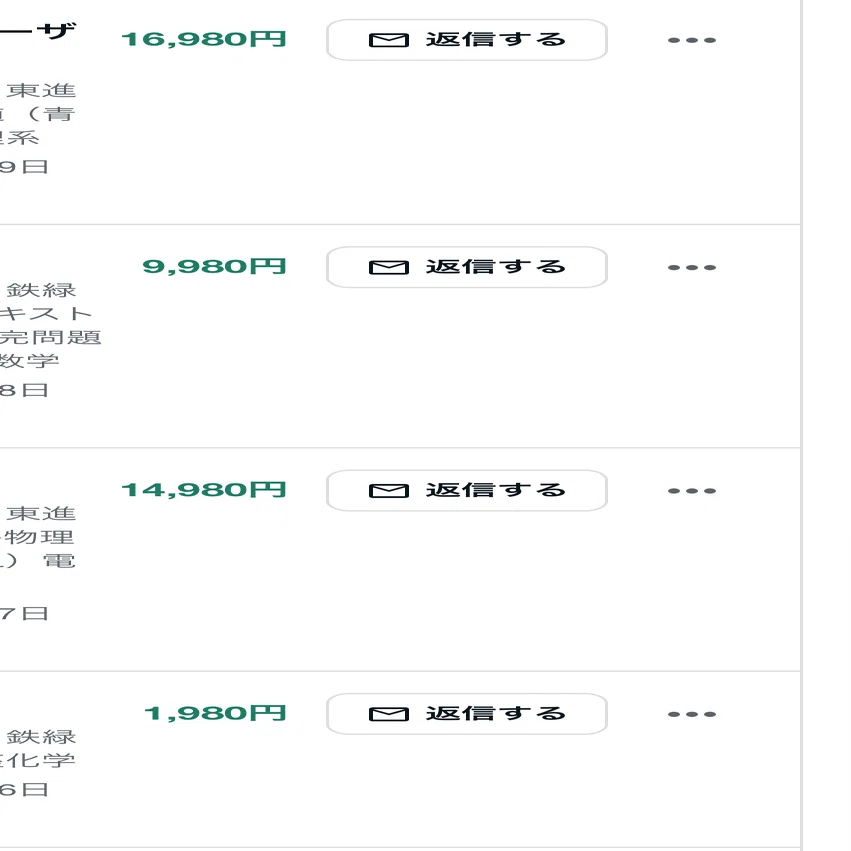The width and height of the screenshot is (851, 851).
Task: Click the 返信する button for the 16,980円 item
Action: tap(466, 40)
